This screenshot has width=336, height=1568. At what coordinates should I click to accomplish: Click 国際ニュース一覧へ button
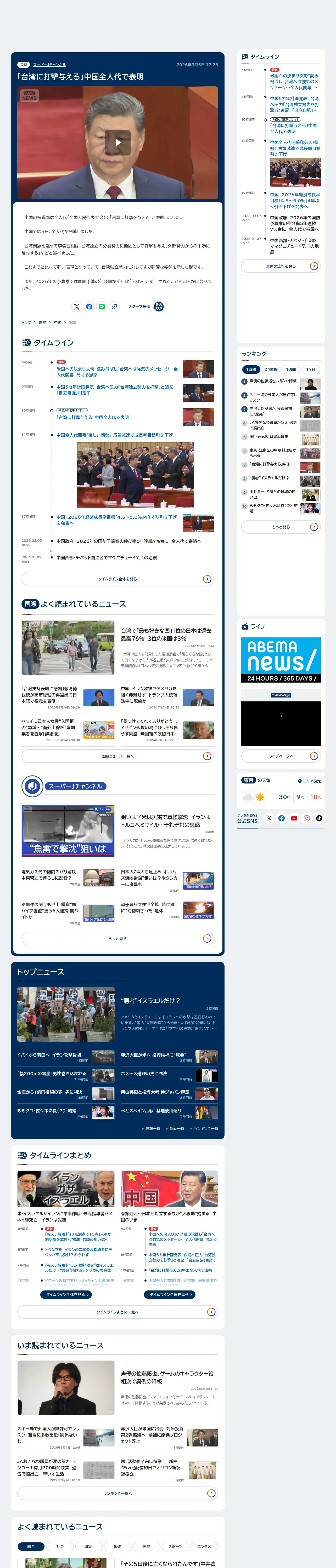[x=118, y=756]
